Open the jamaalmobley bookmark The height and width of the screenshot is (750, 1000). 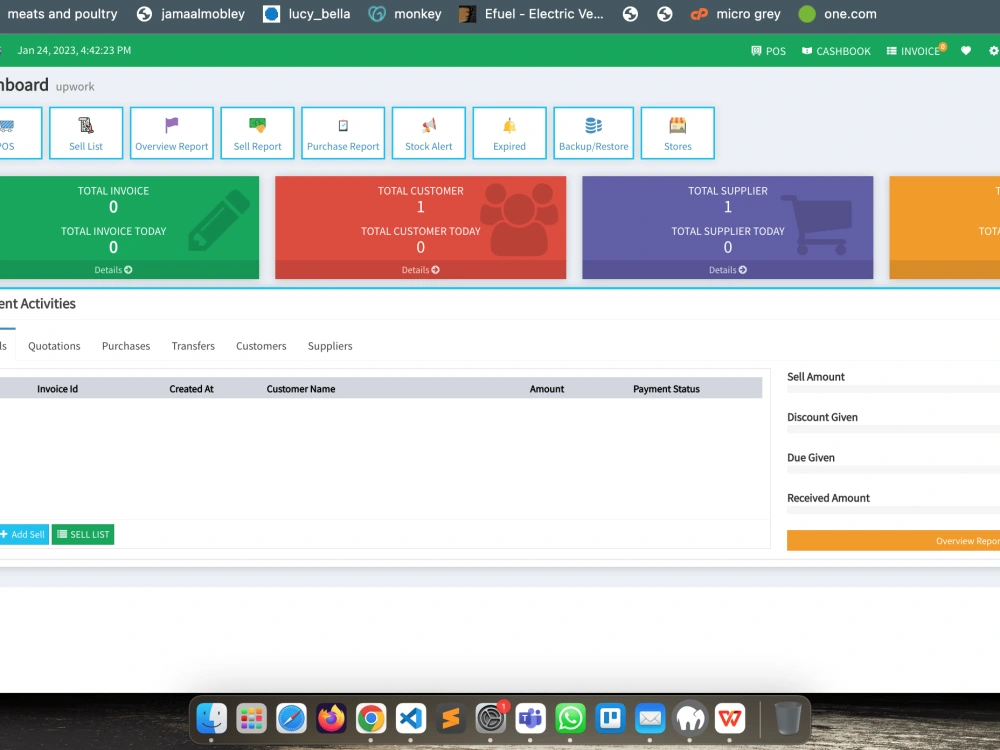click(x=191, y=14)
